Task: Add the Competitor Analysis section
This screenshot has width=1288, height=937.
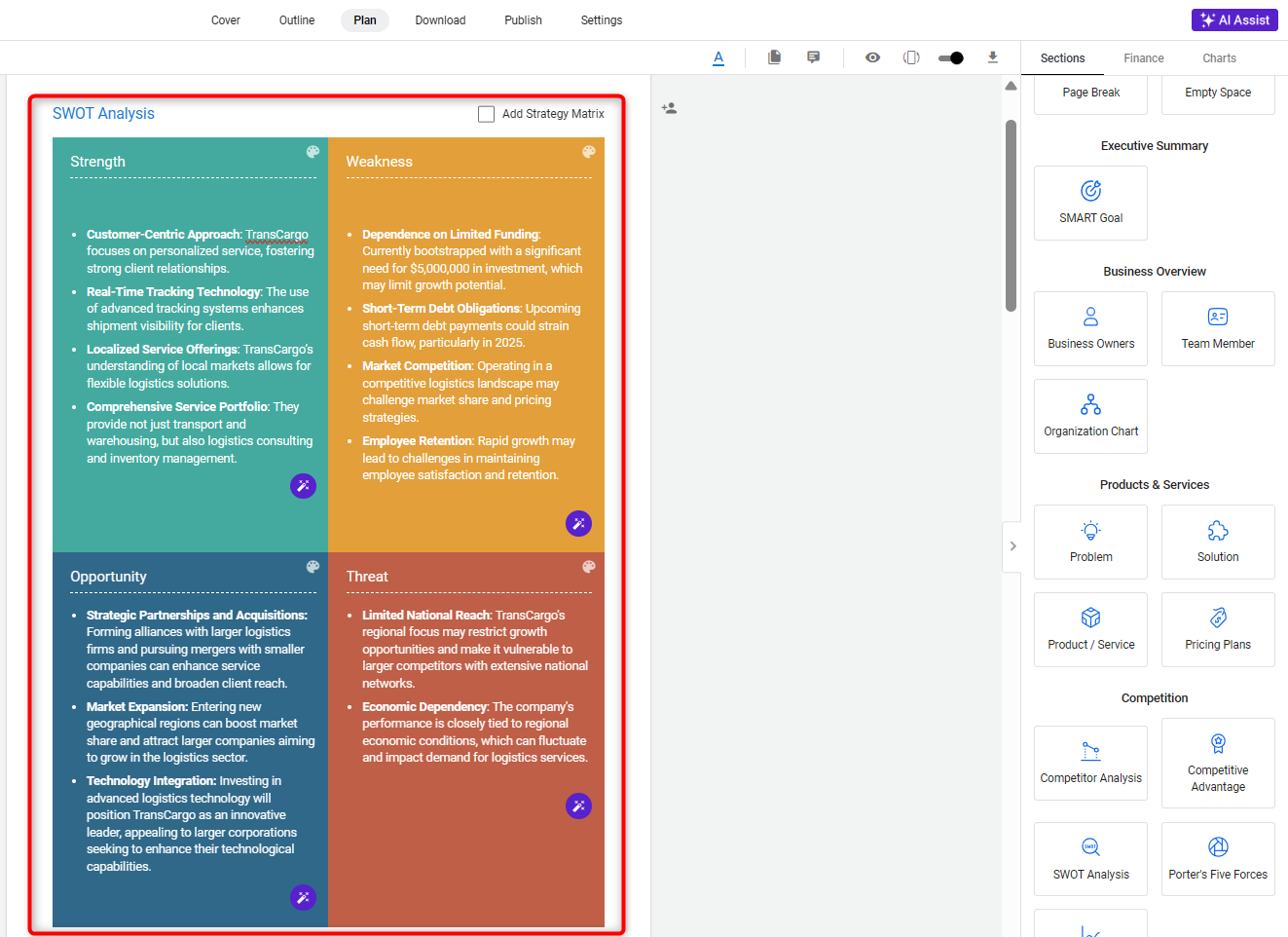Action: click(1090, 763)
